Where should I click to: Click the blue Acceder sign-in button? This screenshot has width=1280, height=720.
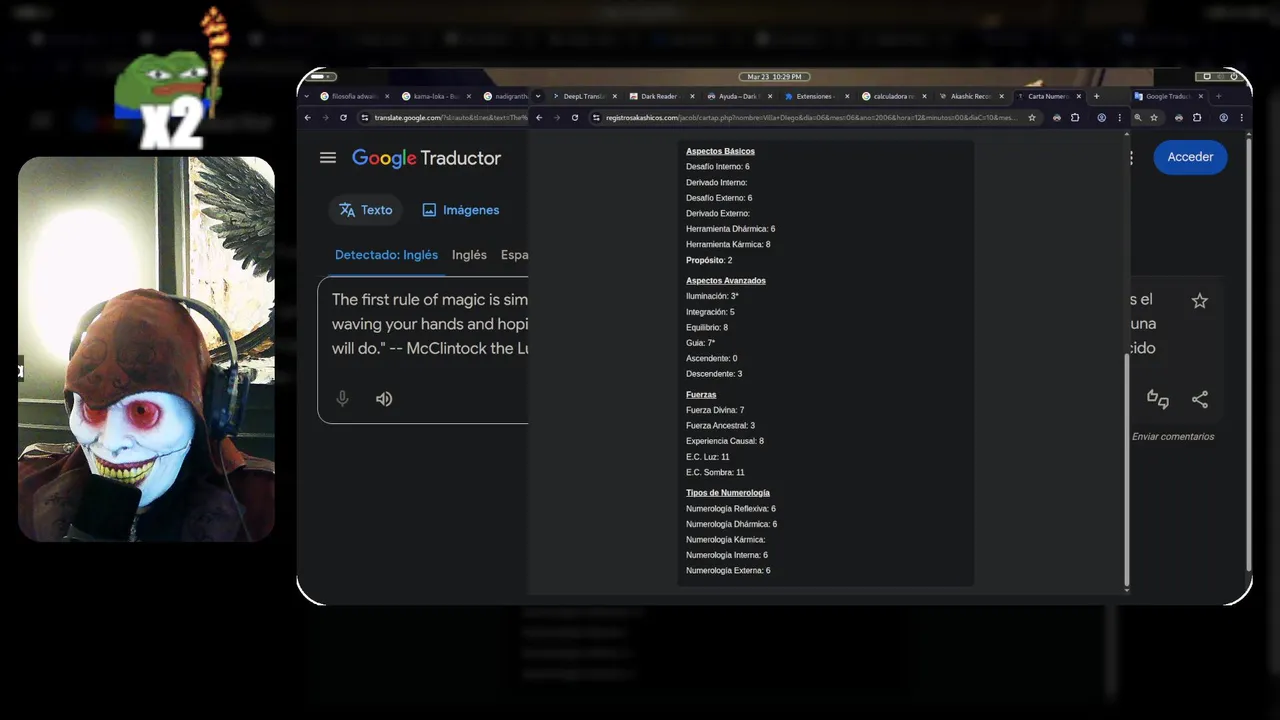[x=1190, y=157]
